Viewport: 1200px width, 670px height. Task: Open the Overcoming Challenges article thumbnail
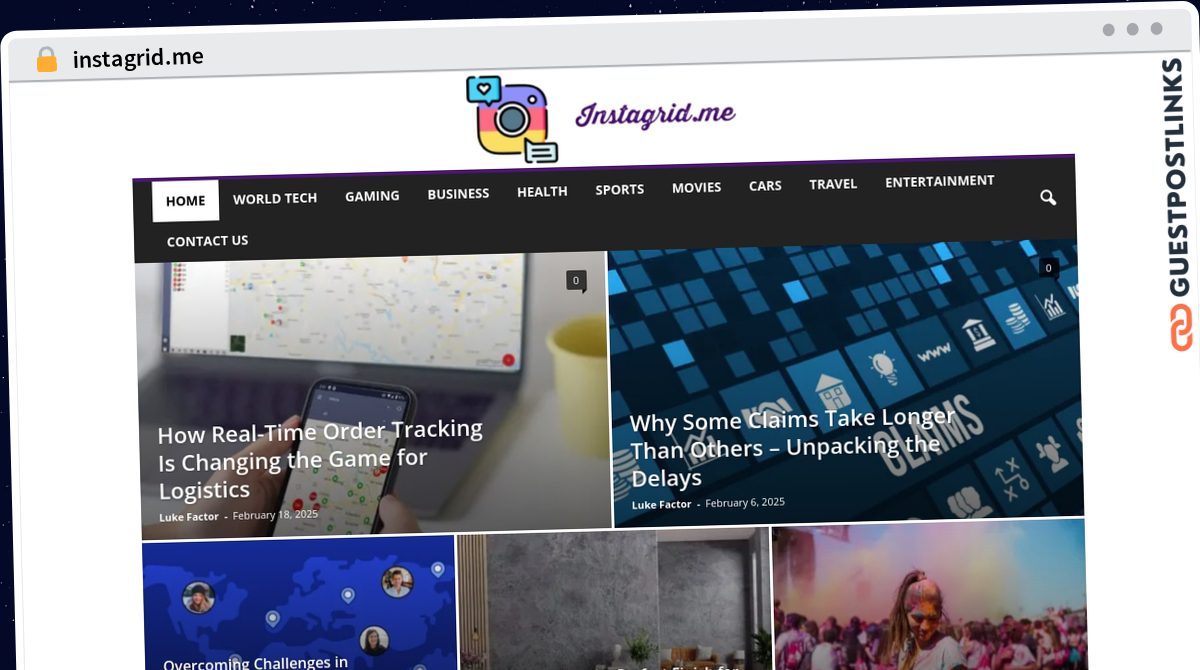pyautogui.click(x=299, y=602)
